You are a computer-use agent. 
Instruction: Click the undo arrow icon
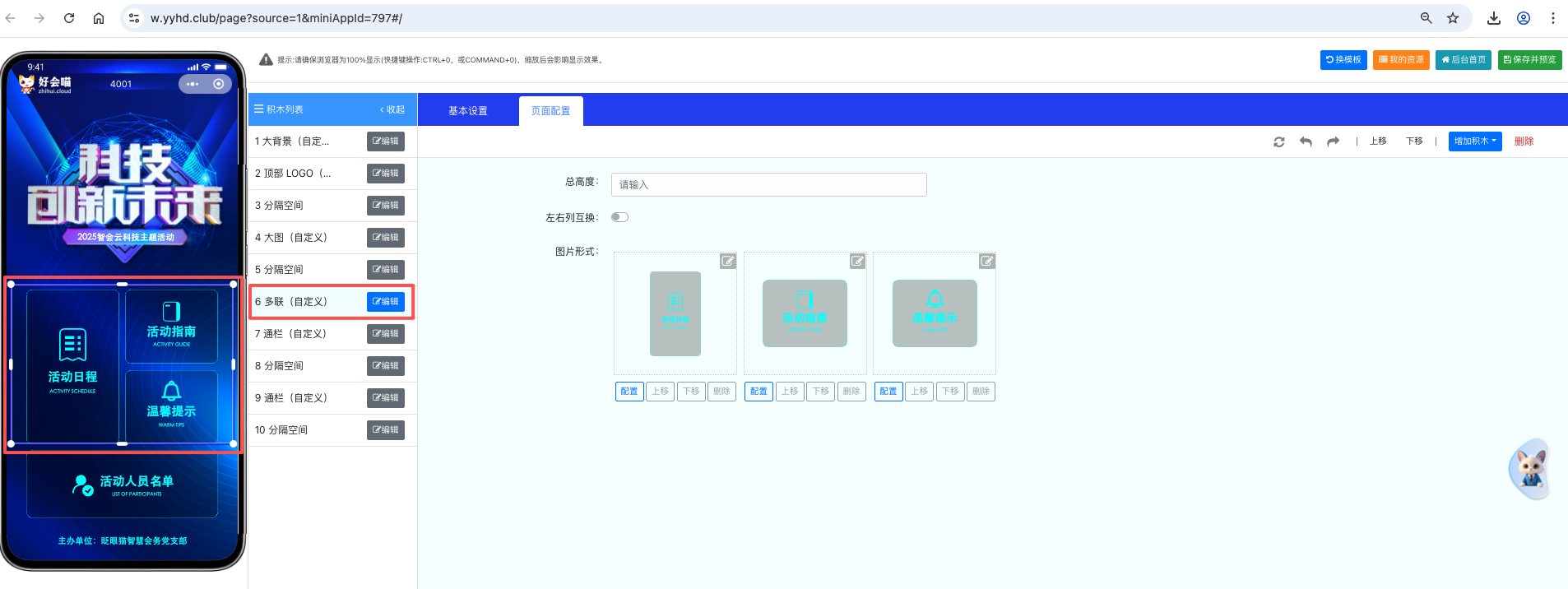click(1306, 141)
